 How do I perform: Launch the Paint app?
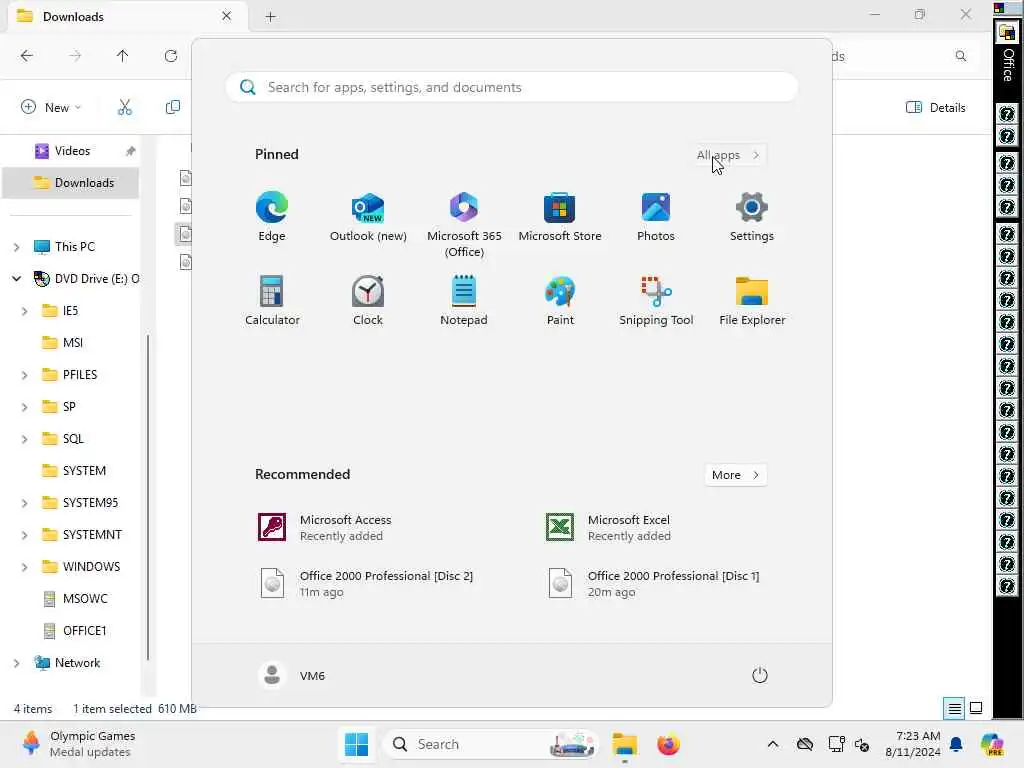pyautogui.click(x=560, y=300)
